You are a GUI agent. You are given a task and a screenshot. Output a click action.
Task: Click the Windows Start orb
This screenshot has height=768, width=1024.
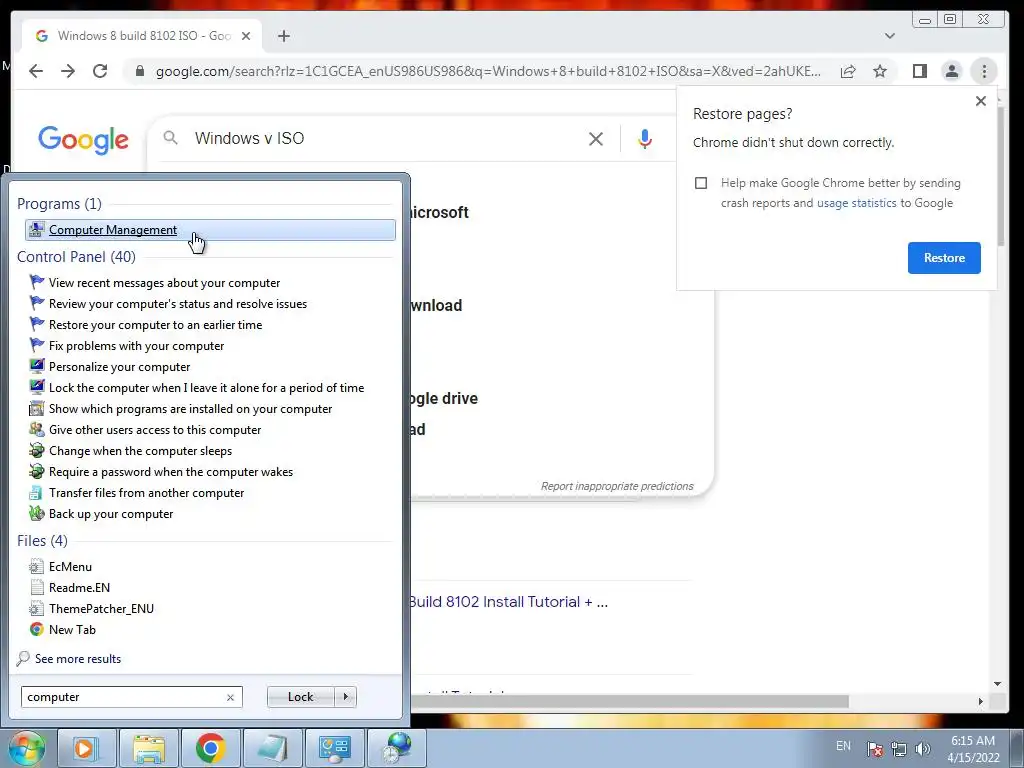coord(27,748)
